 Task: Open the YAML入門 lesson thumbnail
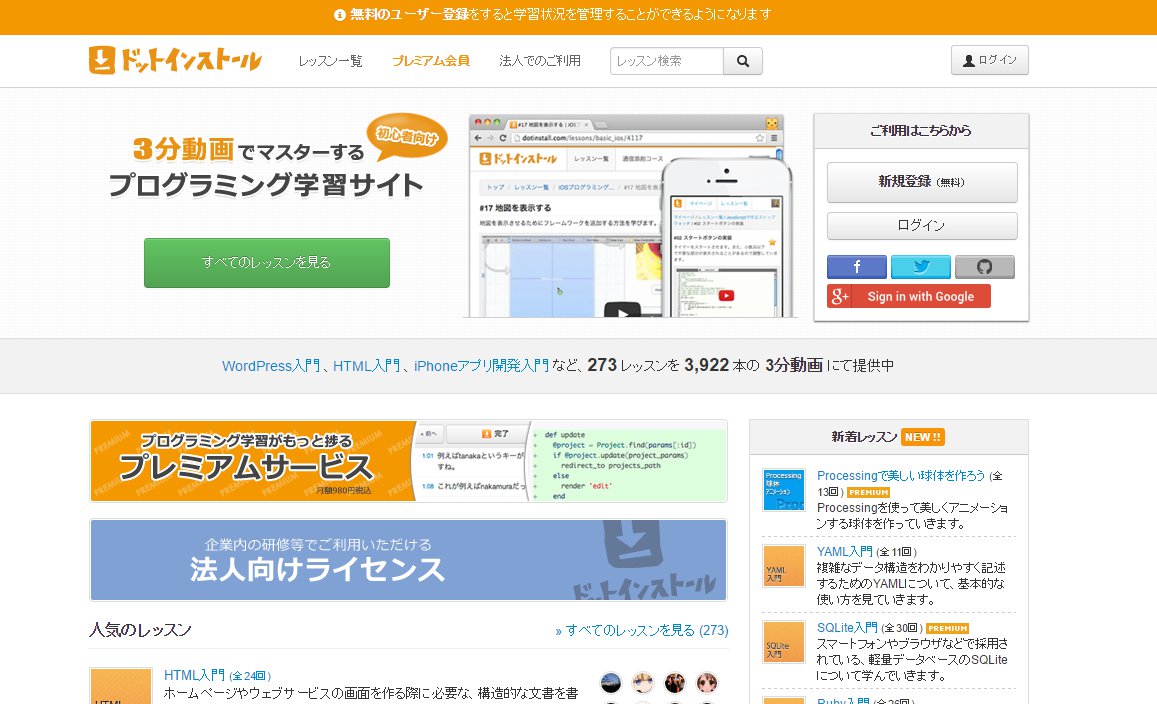point(784,566)
